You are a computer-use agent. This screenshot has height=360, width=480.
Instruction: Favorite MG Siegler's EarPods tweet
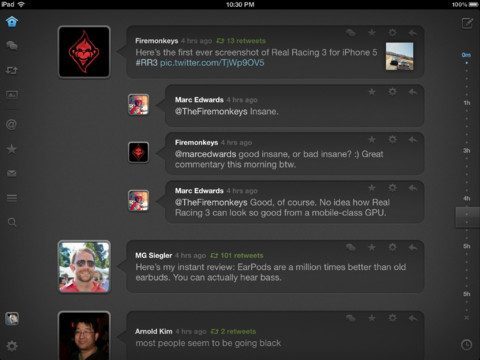tap(372, 247)
